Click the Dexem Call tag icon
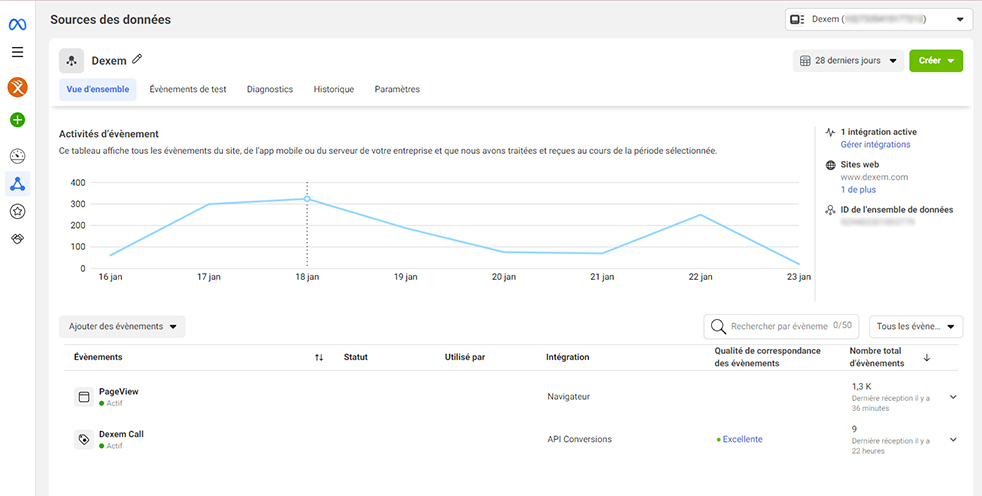 coord(84,440)
